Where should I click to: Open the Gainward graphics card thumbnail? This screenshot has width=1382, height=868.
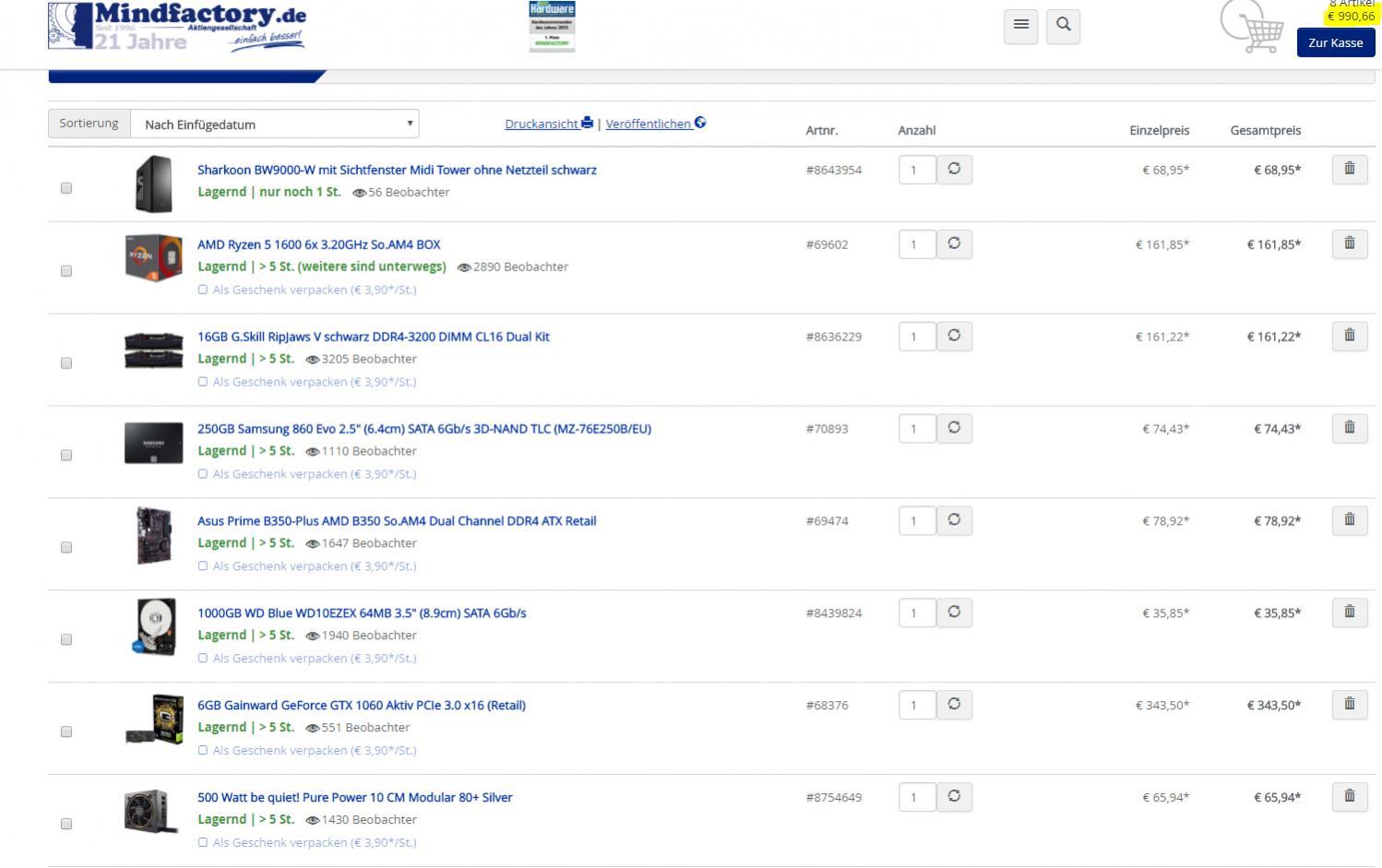pos(154,719)
